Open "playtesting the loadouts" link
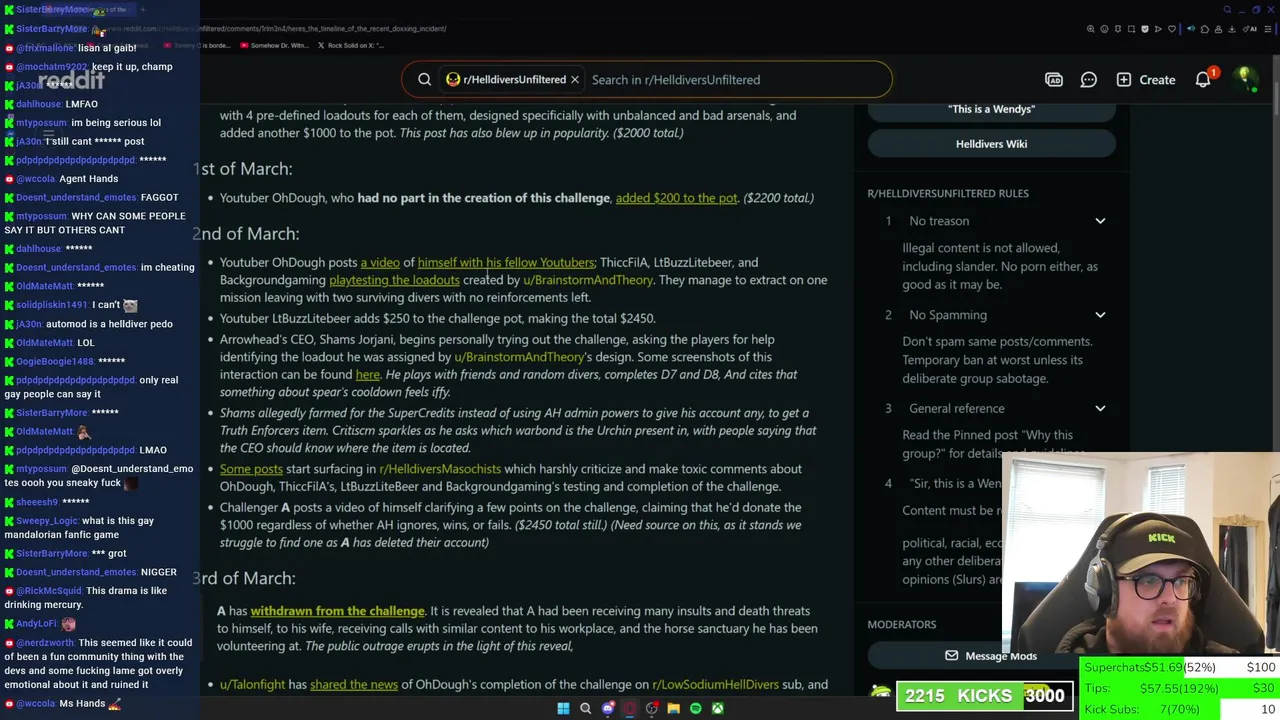The image size is (1280, 720). pyautogui.click(x=394, y=280)
